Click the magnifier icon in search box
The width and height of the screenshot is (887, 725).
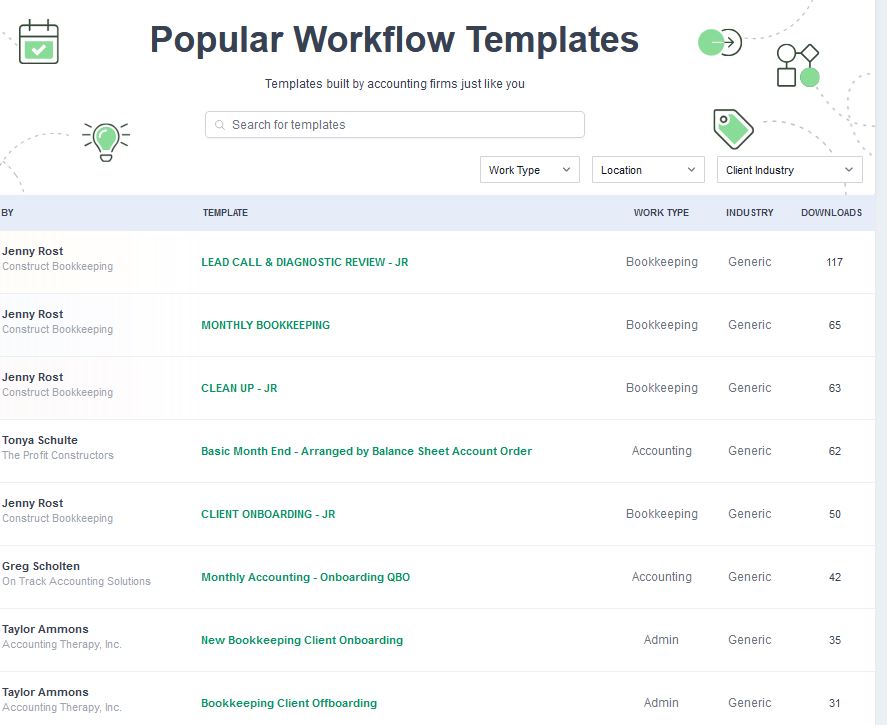[220, 125]
